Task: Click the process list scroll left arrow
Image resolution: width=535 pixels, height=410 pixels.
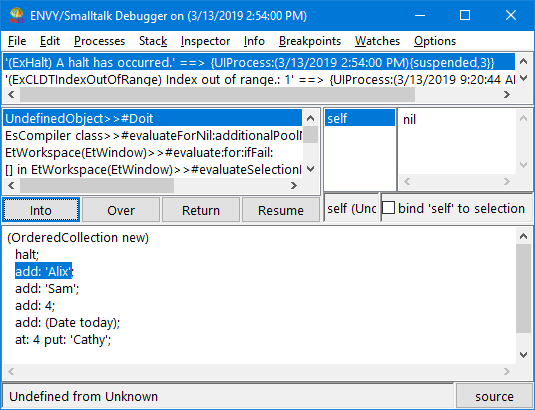Action: (x=11, y=94)
